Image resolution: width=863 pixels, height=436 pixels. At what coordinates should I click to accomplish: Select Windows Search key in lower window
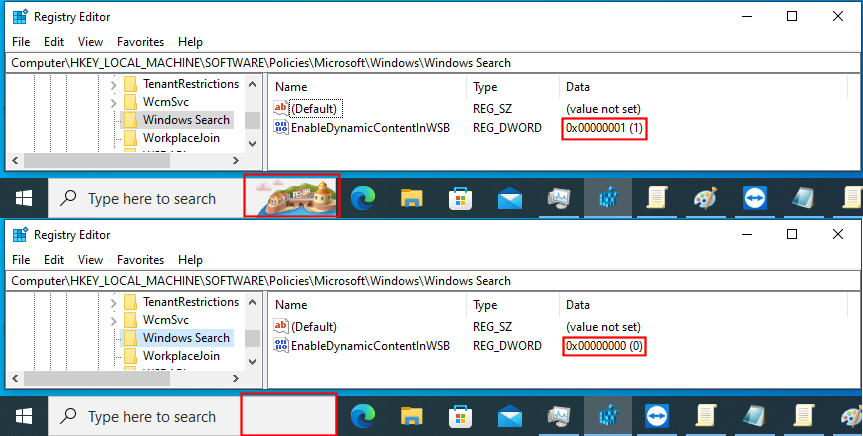click(186, 338)
